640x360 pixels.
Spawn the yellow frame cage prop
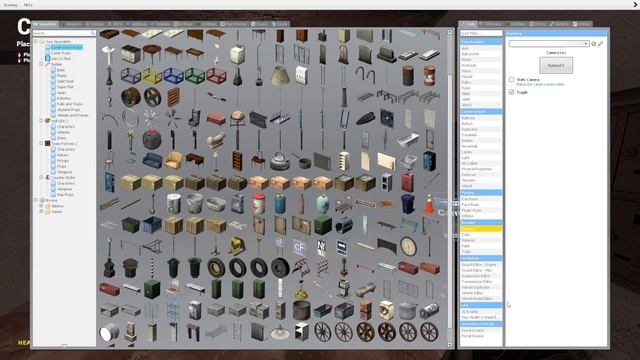point(152,75)
